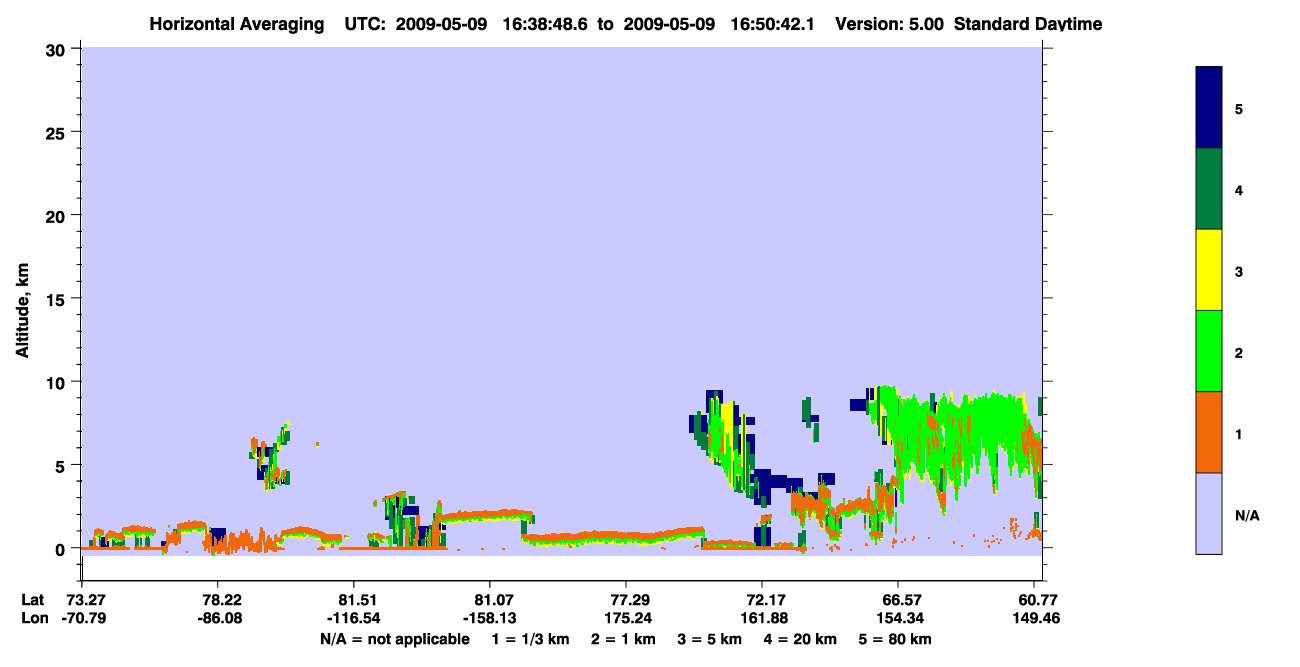Click longitude value 175.24
Image resolution: width=1300 pixels, height=667 pixels.
[x=626, y=618]
